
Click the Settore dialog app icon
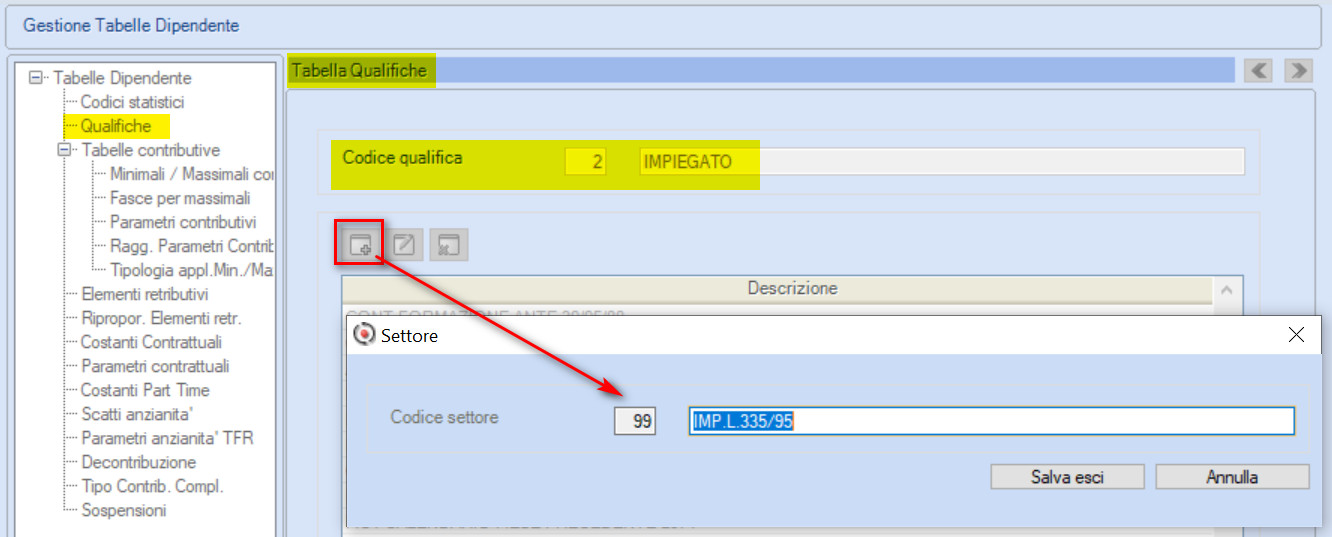tap(365, 336)
